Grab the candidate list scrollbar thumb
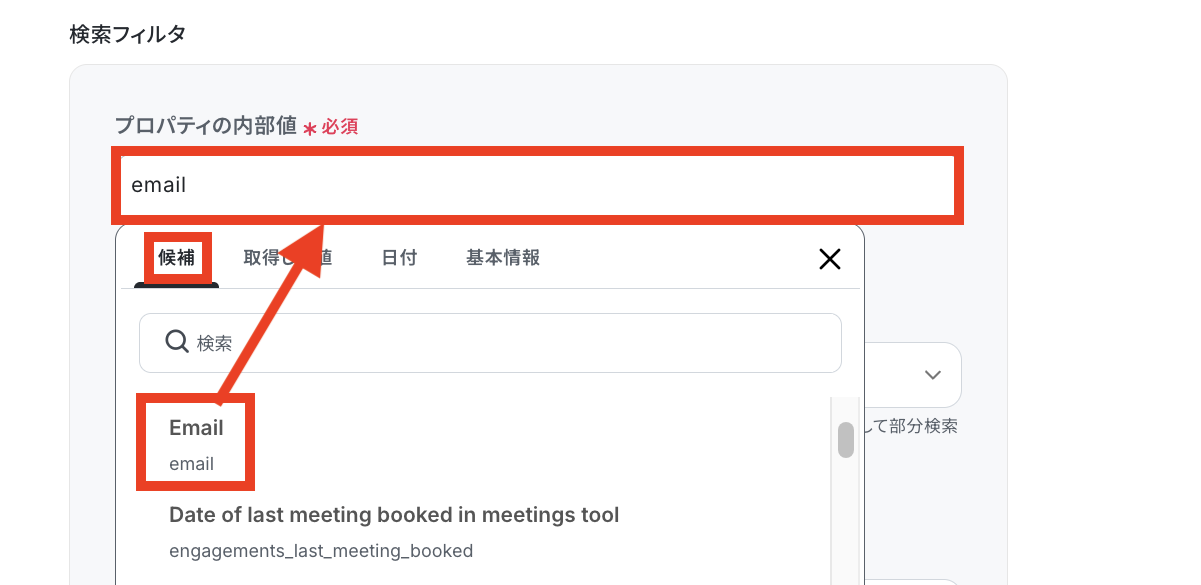This screenshot has height=585, width=1201. point(846,440)
